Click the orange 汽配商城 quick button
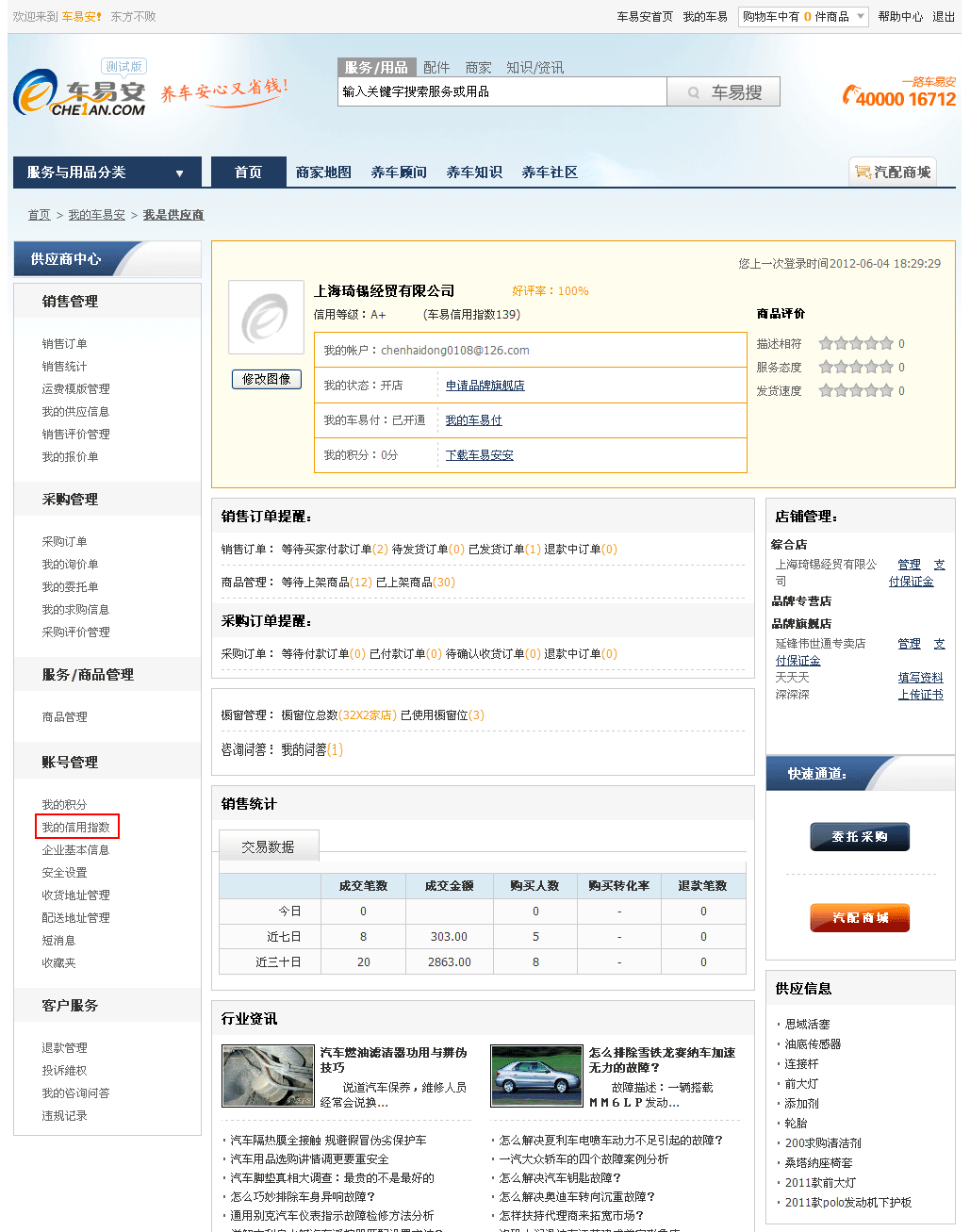 pyautogui.click(x=860, y=917)
